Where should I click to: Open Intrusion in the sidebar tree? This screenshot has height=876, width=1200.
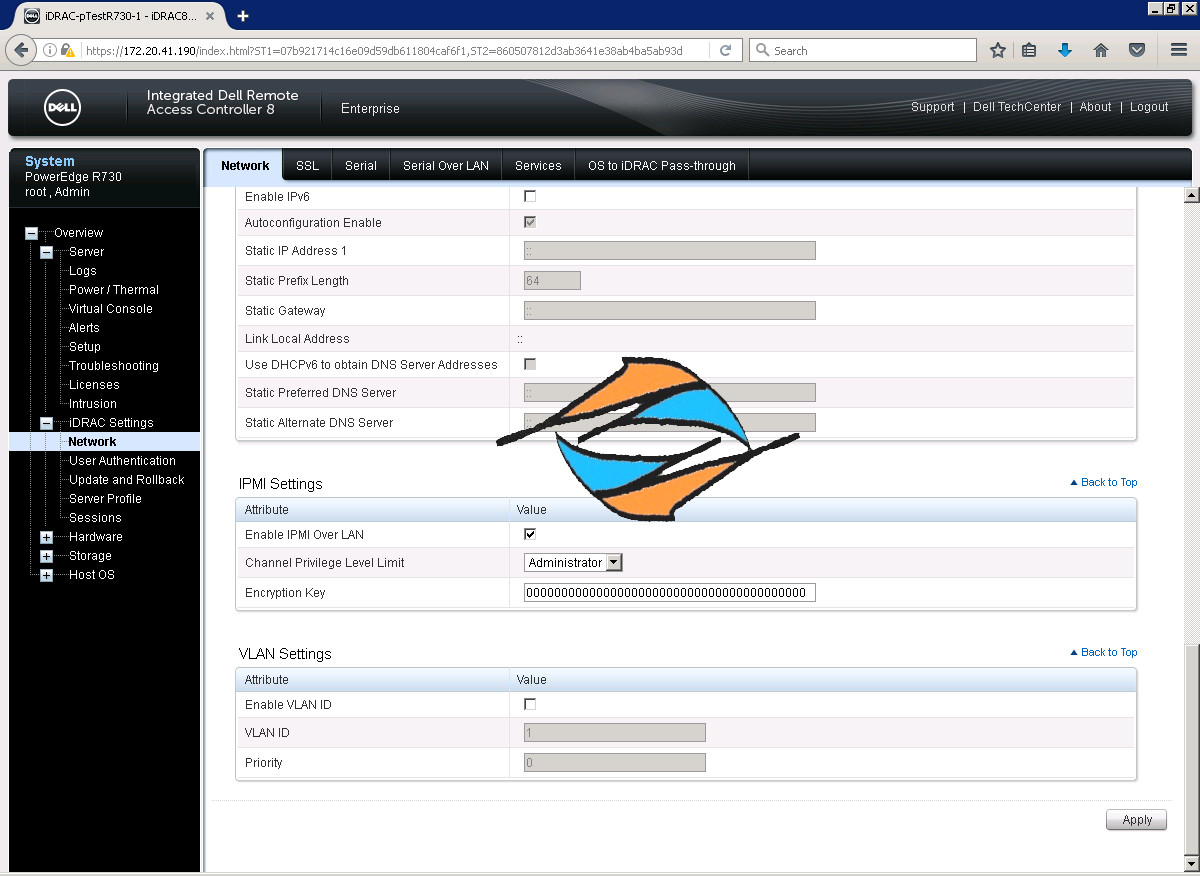coord(93,404)
